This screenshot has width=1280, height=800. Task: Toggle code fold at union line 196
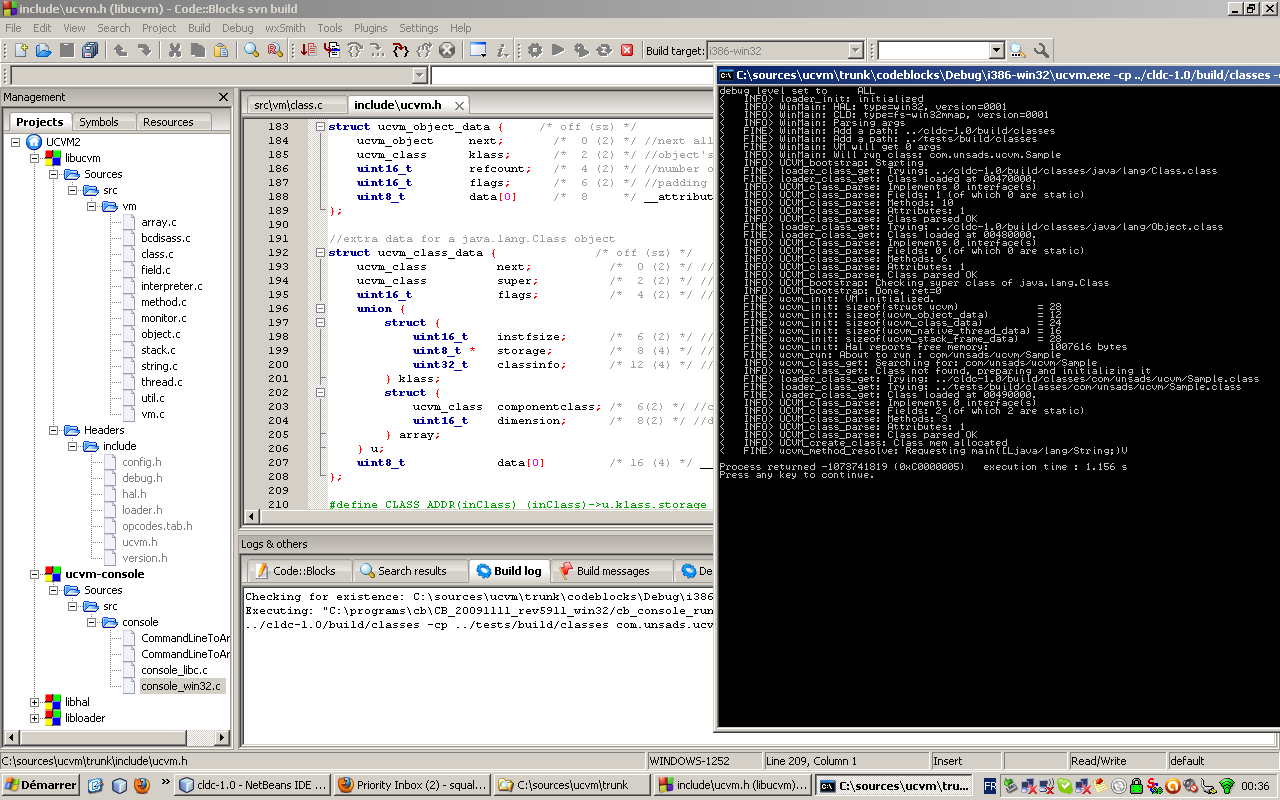pos(319,309)
